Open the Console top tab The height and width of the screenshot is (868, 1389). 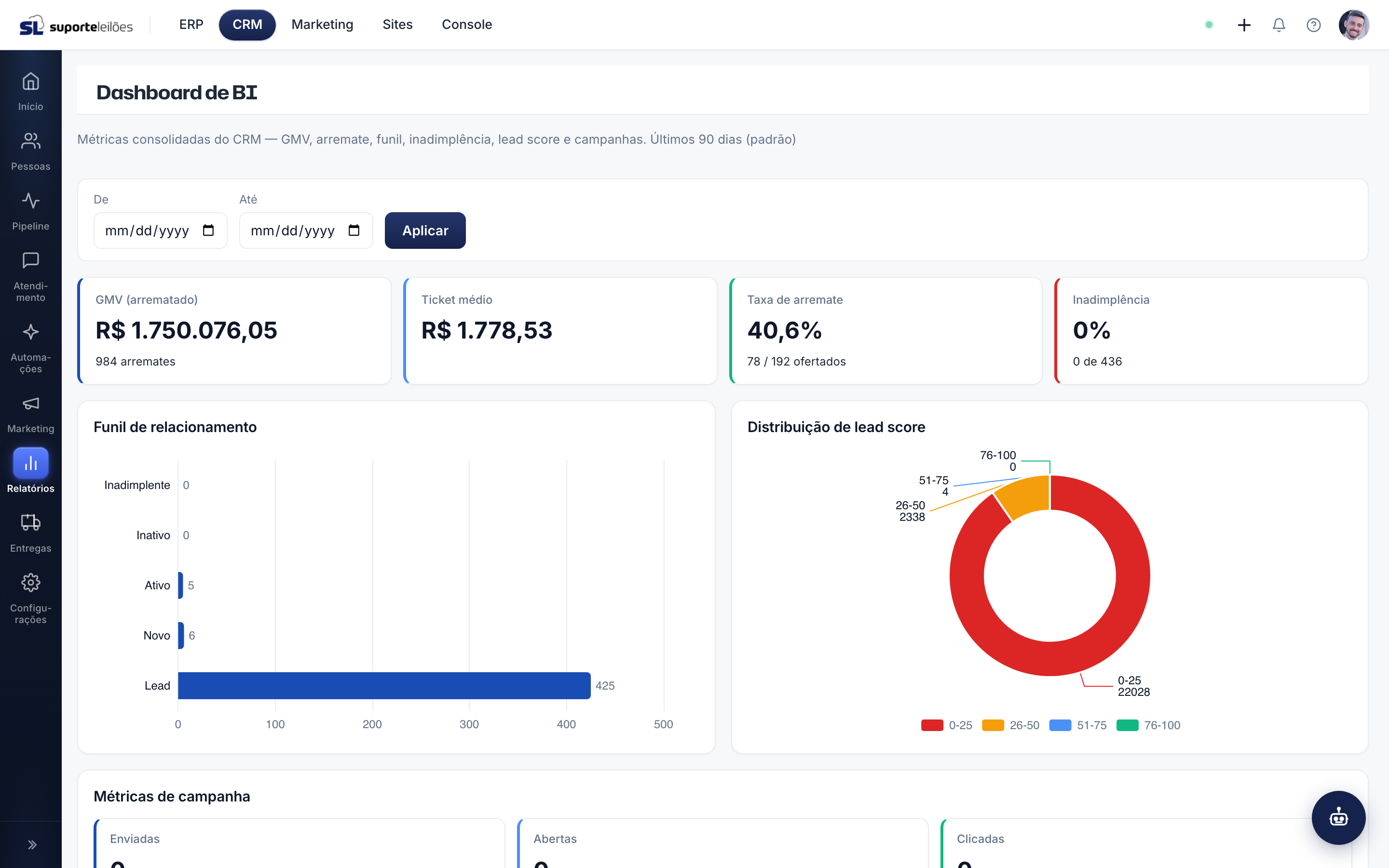coord(467,25)
